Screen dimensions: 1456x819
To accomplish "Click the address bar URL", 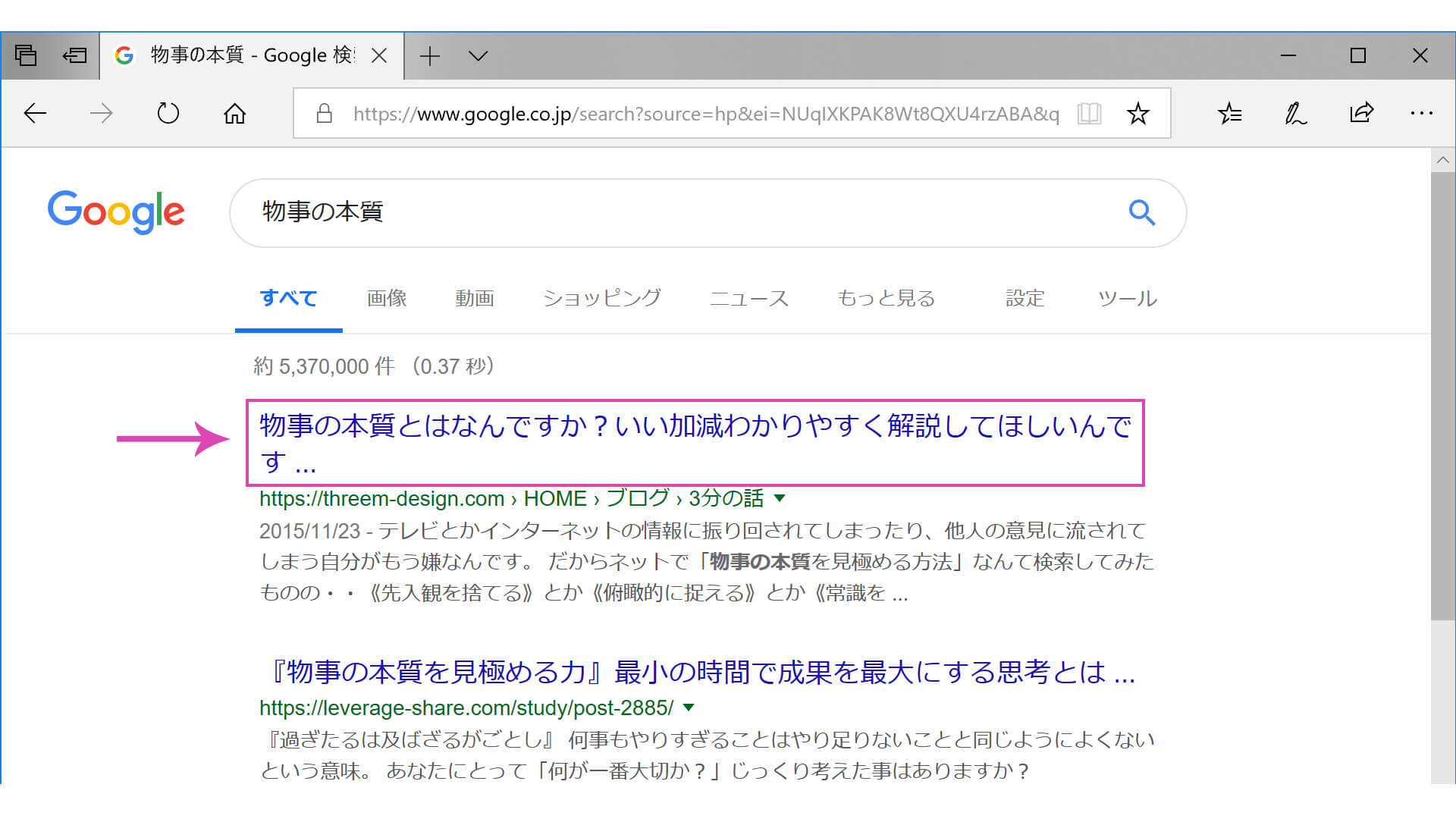I will tap(706, 114).
